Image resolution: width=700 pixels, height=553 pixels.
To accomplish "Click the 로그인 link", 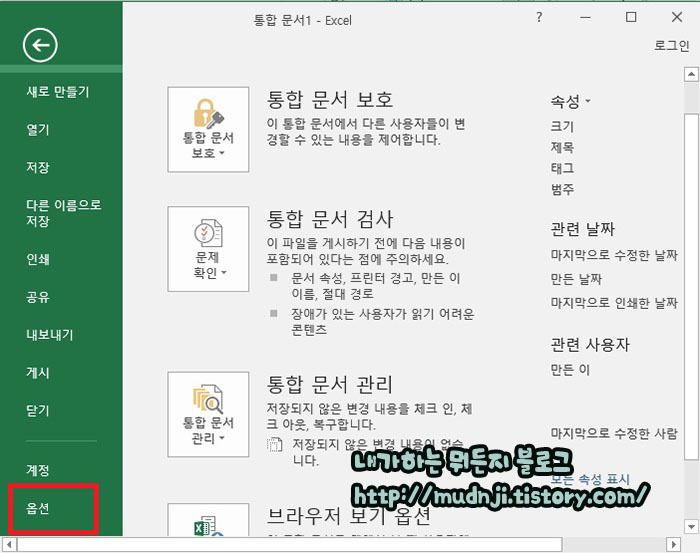I will coord(672,45).
